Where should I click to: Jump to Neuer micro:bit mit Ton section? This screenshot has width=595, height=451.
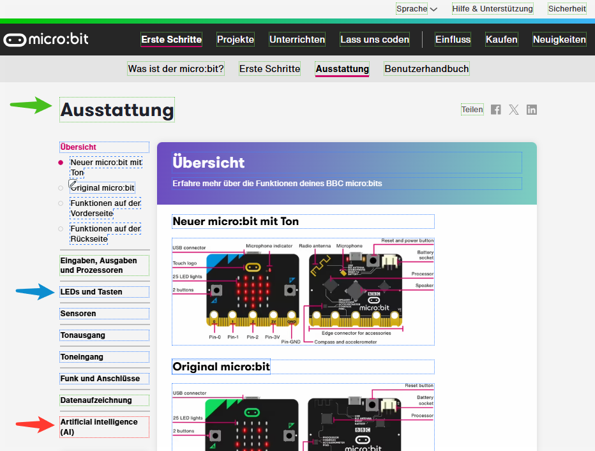[106, 167]
